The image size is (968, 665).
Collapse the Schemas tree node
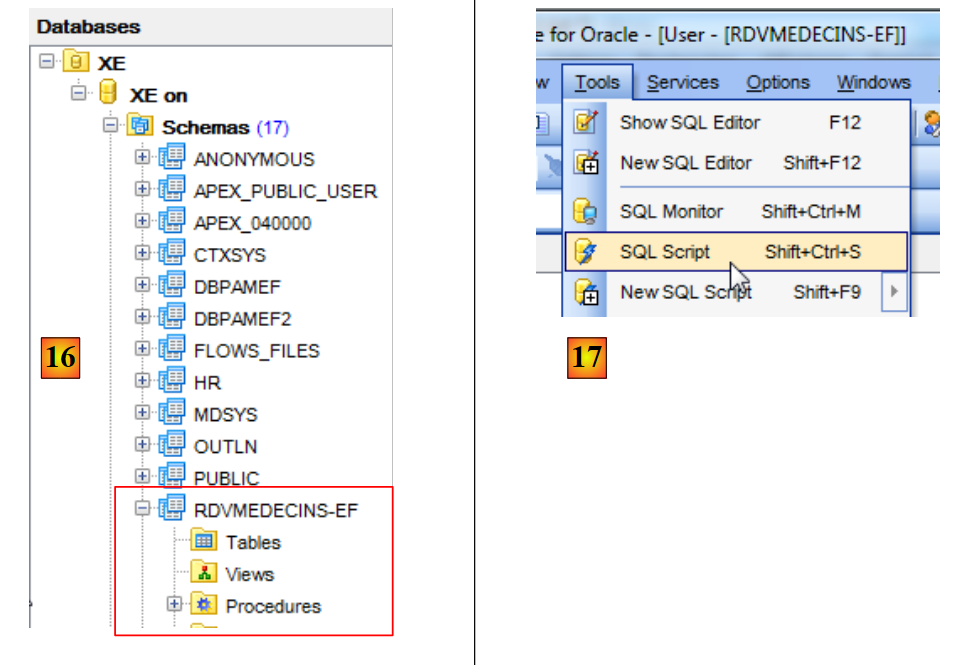(110, 127)
